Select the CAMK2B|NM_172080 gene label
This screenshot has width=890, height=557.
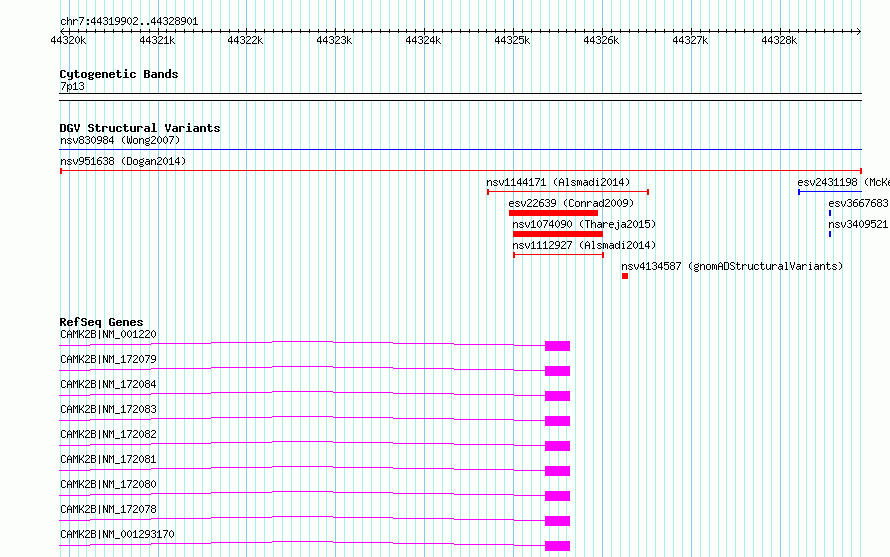[x=108, y=484]
